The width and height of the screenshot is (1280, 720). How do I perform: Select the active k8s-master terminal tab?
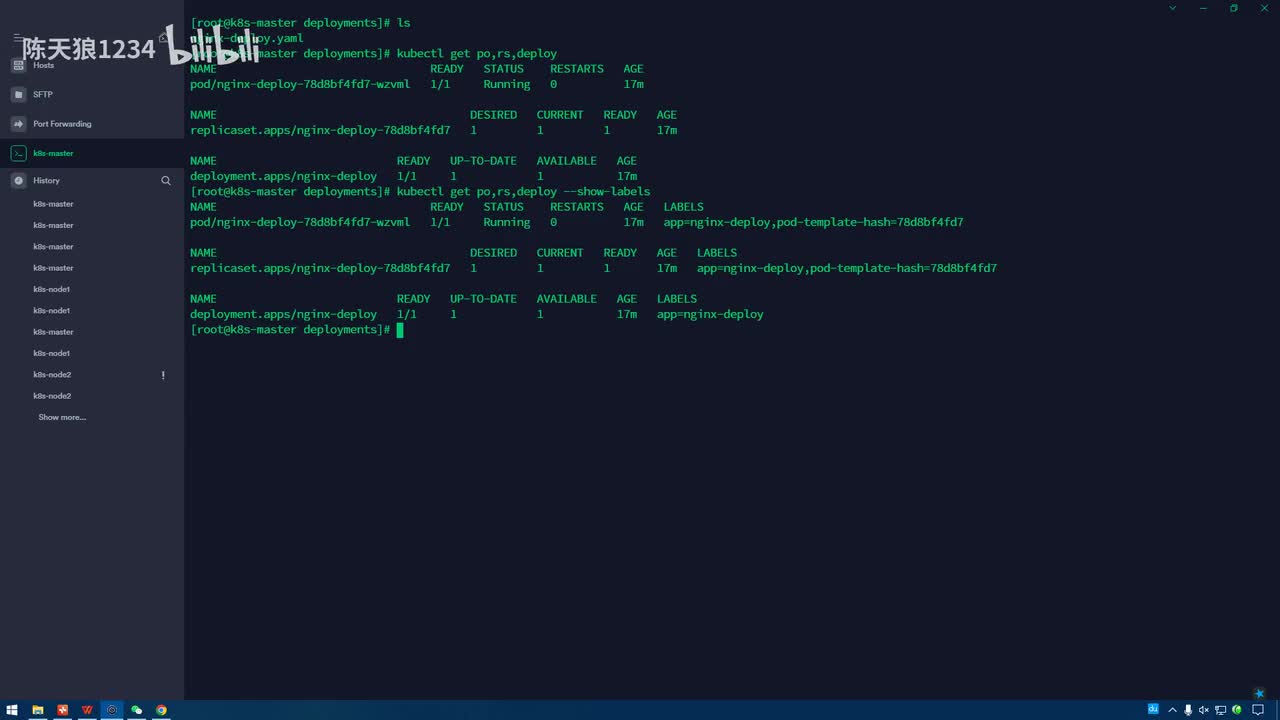(x=92, y=153)
